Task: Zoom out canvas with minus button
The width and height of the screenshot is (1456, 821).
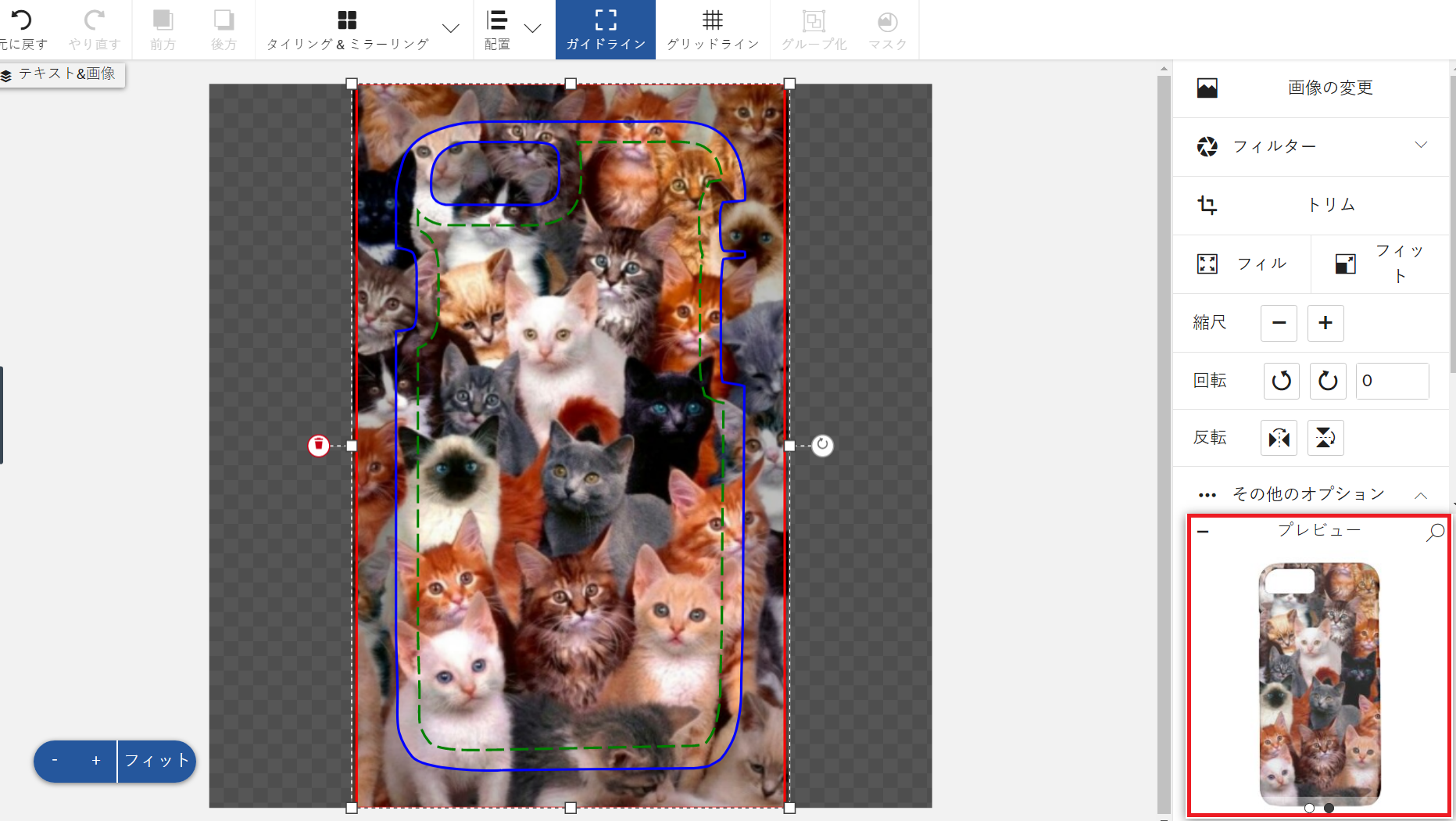Action: point(55,761)
